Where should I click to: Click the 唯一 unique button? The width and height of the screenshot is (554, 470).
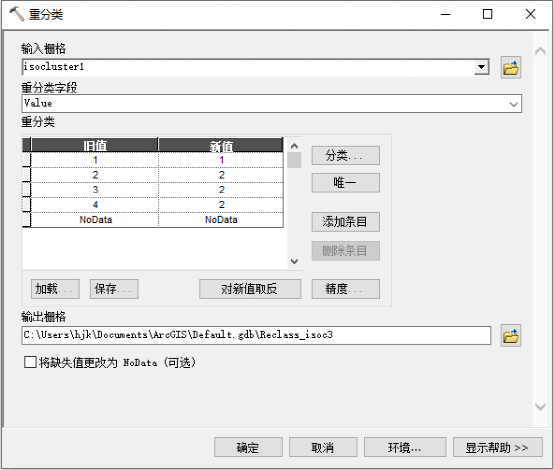pos(346,183)
